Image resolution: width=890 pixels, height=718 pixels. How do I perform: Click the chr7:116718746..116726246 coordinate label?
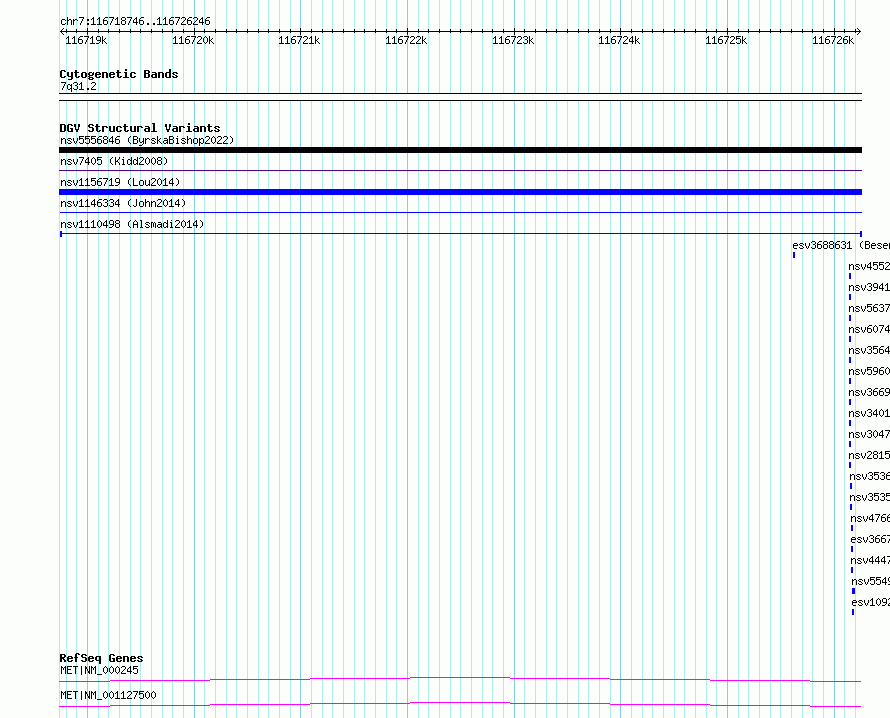[135, 22]
